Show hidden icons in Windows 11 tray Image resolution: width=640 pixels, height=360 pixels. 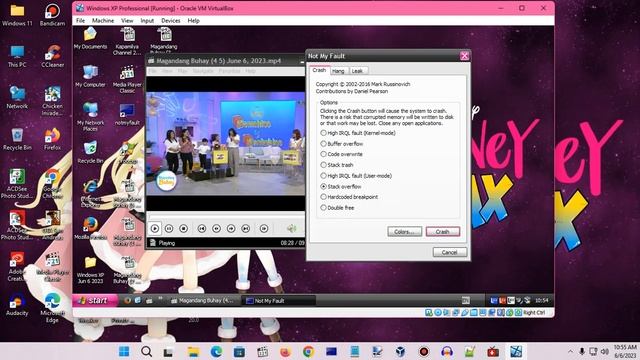570,351
